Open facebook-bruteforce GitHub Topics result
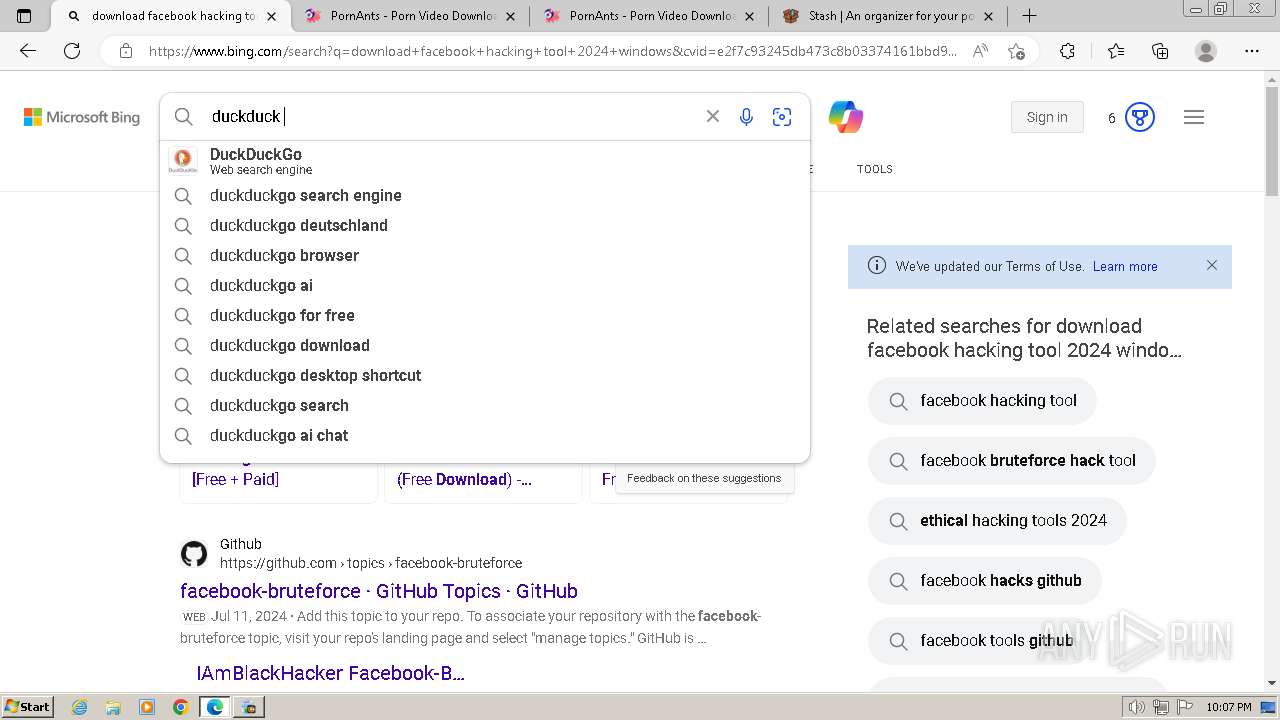1280x720 pixels. [379, 591]
